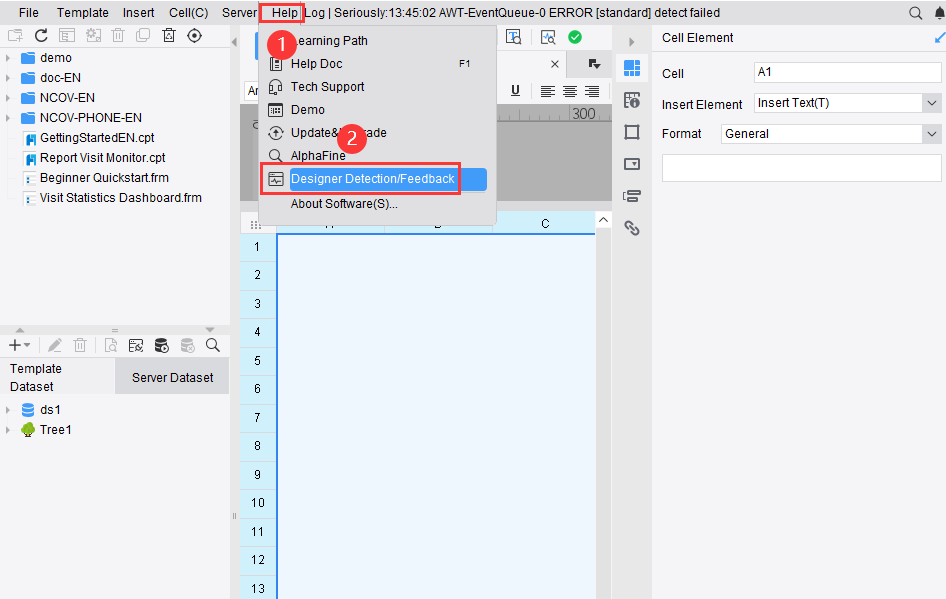Open the Insert menu
This screenshot has height=599, width=946.
tap(138, 13)
